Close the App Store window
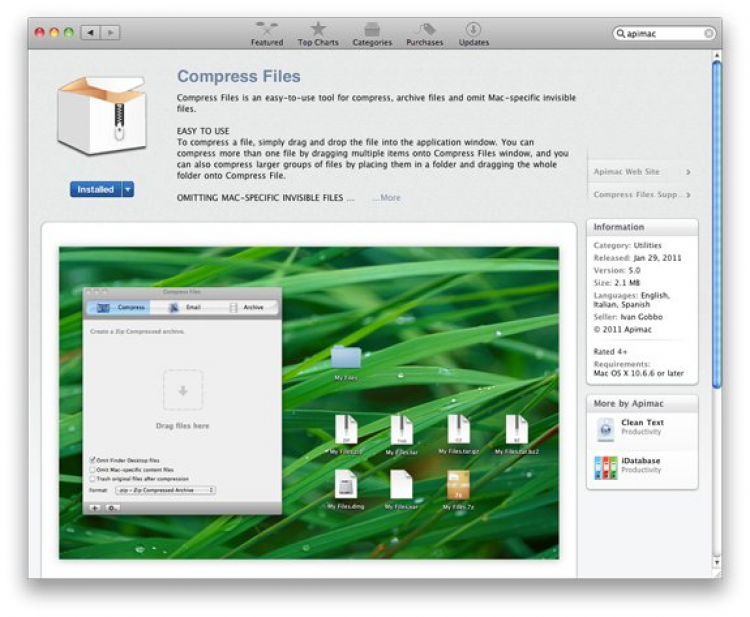Viewport: 750px width, 617px height. pos(40,33)
